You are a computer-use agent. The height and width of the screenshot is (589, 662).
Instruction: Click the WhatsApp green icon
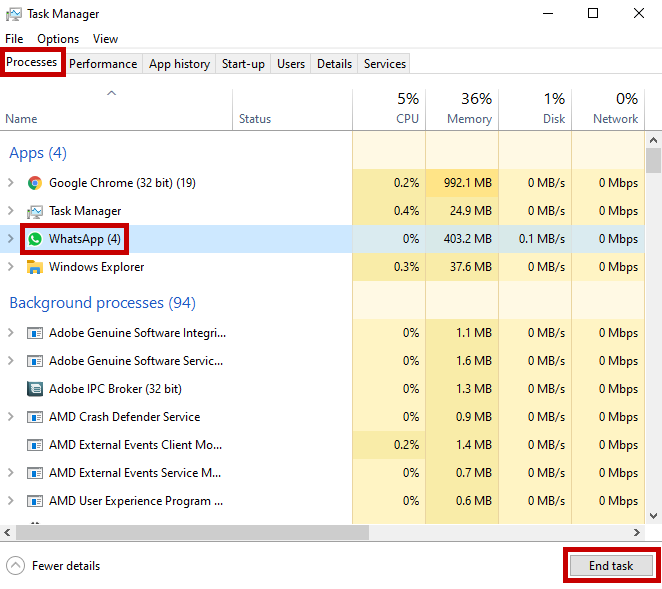(x=35, y=239)
